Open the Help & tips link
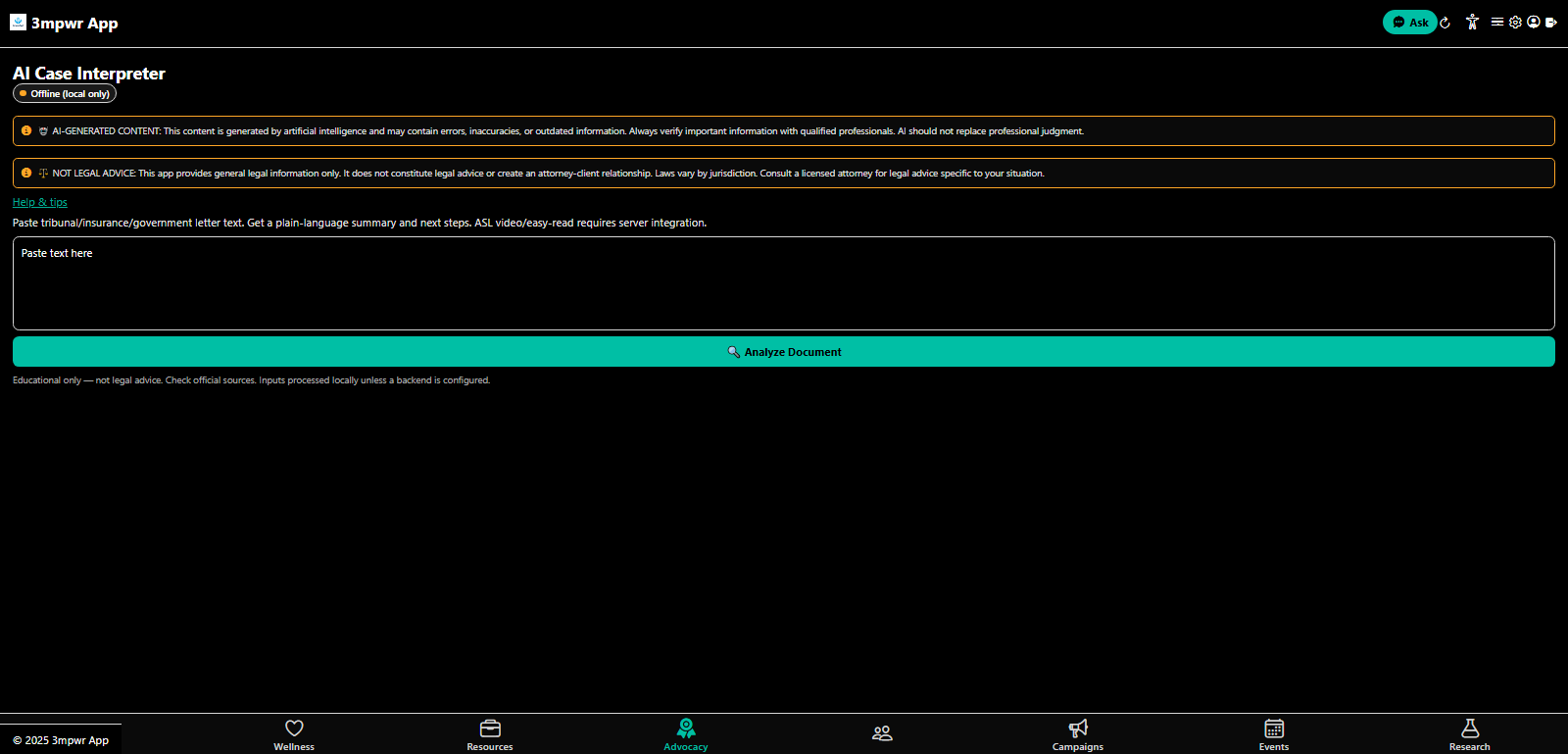The width and height of the screenshot is (1568, 754). tap(40, 202)
